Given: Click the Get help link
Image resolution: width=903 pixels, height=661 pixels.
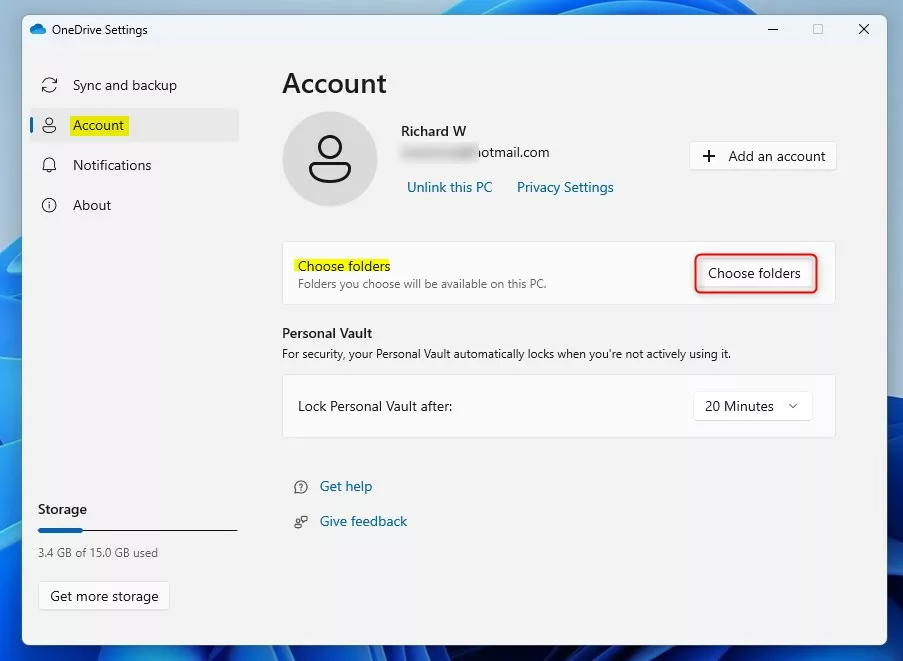Looking at the screenshot, I should tap(346, 487).
